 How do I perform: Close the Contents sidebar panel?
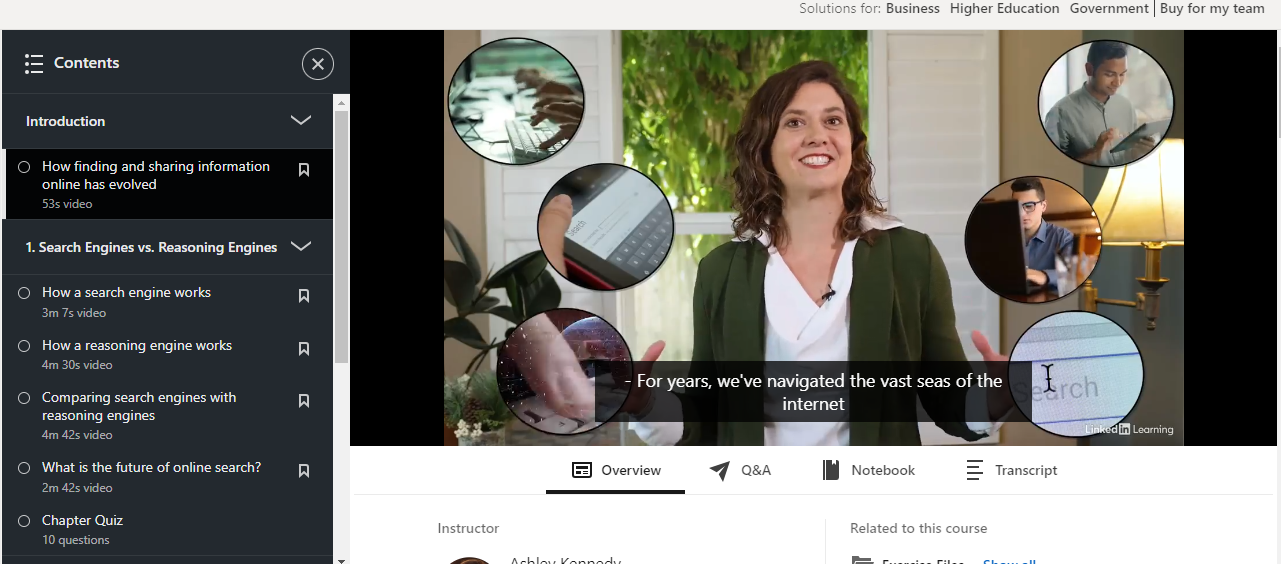pos(318,64)
